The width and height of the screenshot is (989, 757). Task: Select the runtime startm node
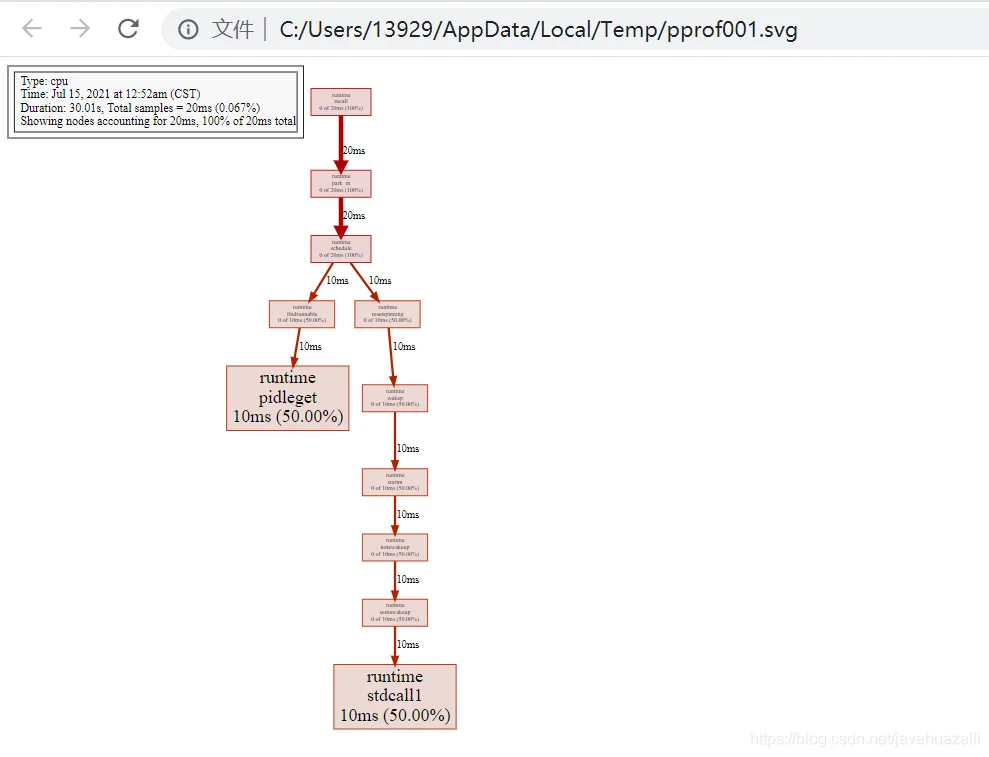click(x=395, y=482)
